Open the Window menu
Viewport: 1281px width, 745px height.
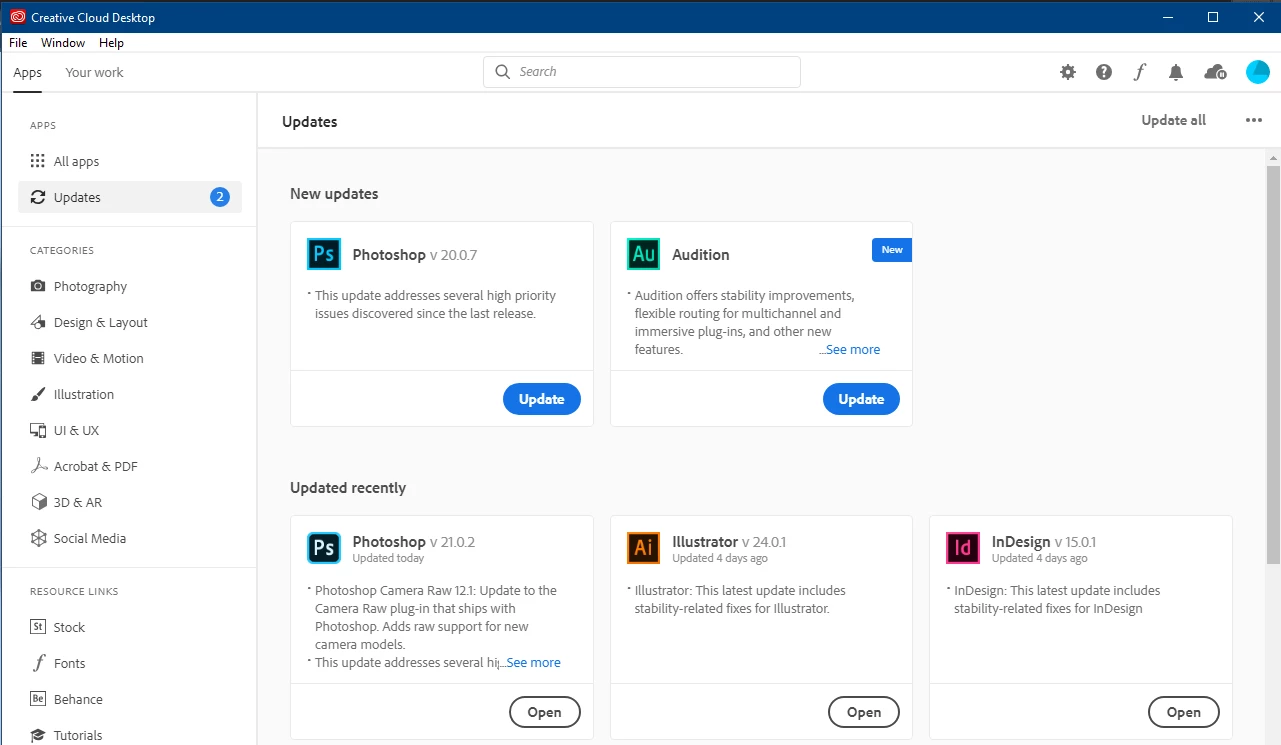[63, 43]
